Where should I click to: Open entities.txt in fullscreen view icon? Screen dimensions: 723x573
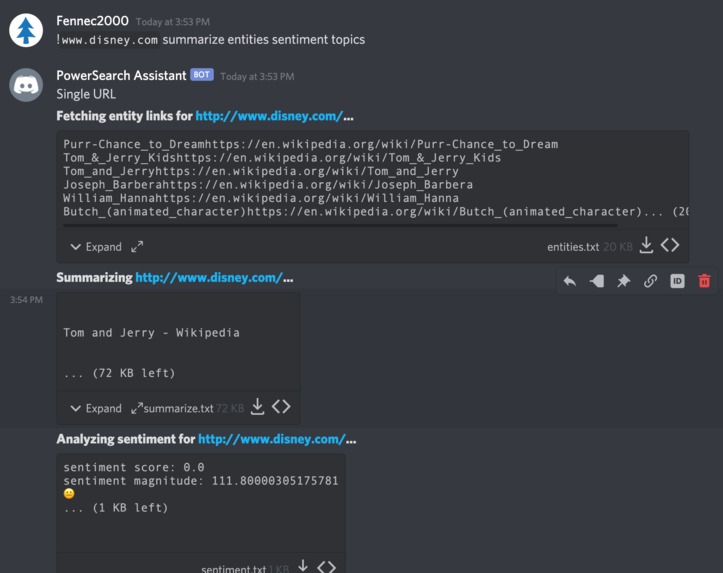click(x=137, y=247)
